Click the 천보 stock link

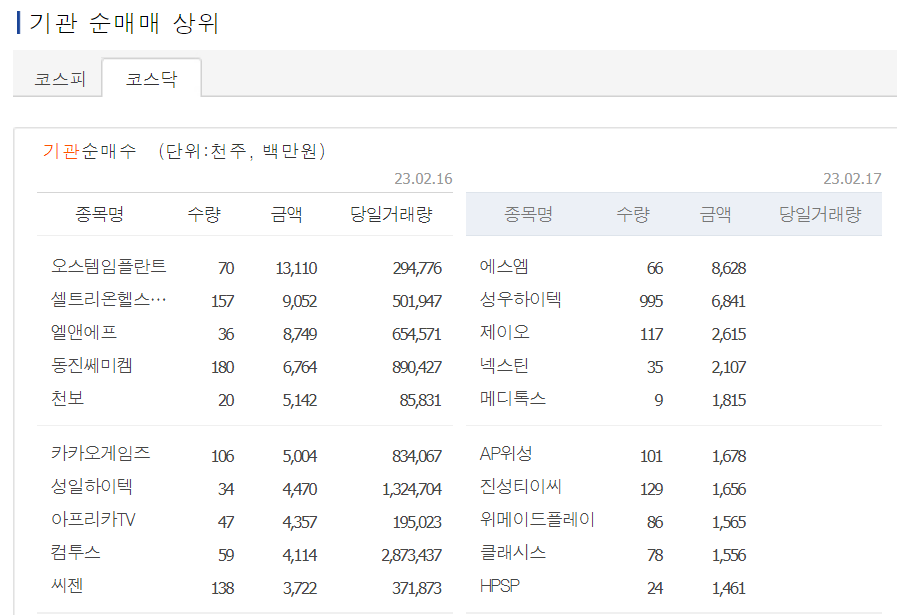coord(68,399)
